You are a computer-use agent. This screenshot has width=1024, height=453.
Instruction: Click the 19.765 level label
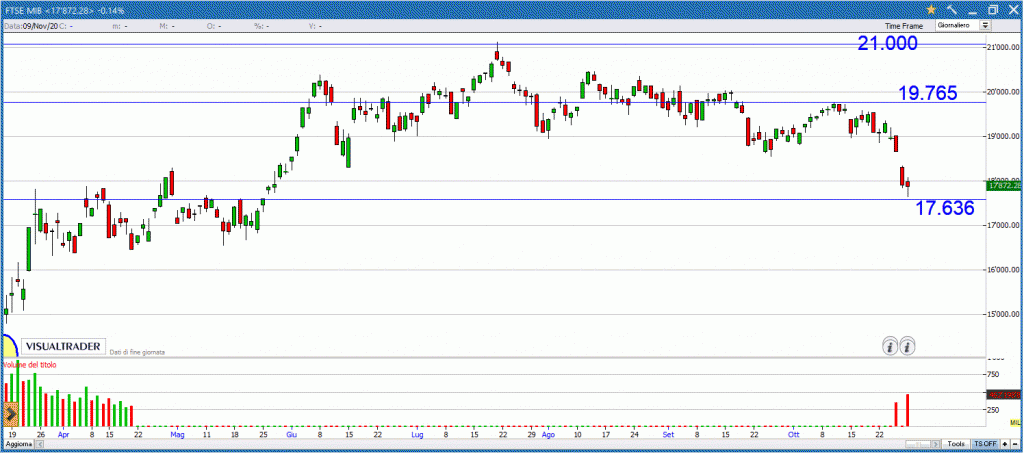pos(928,93)
